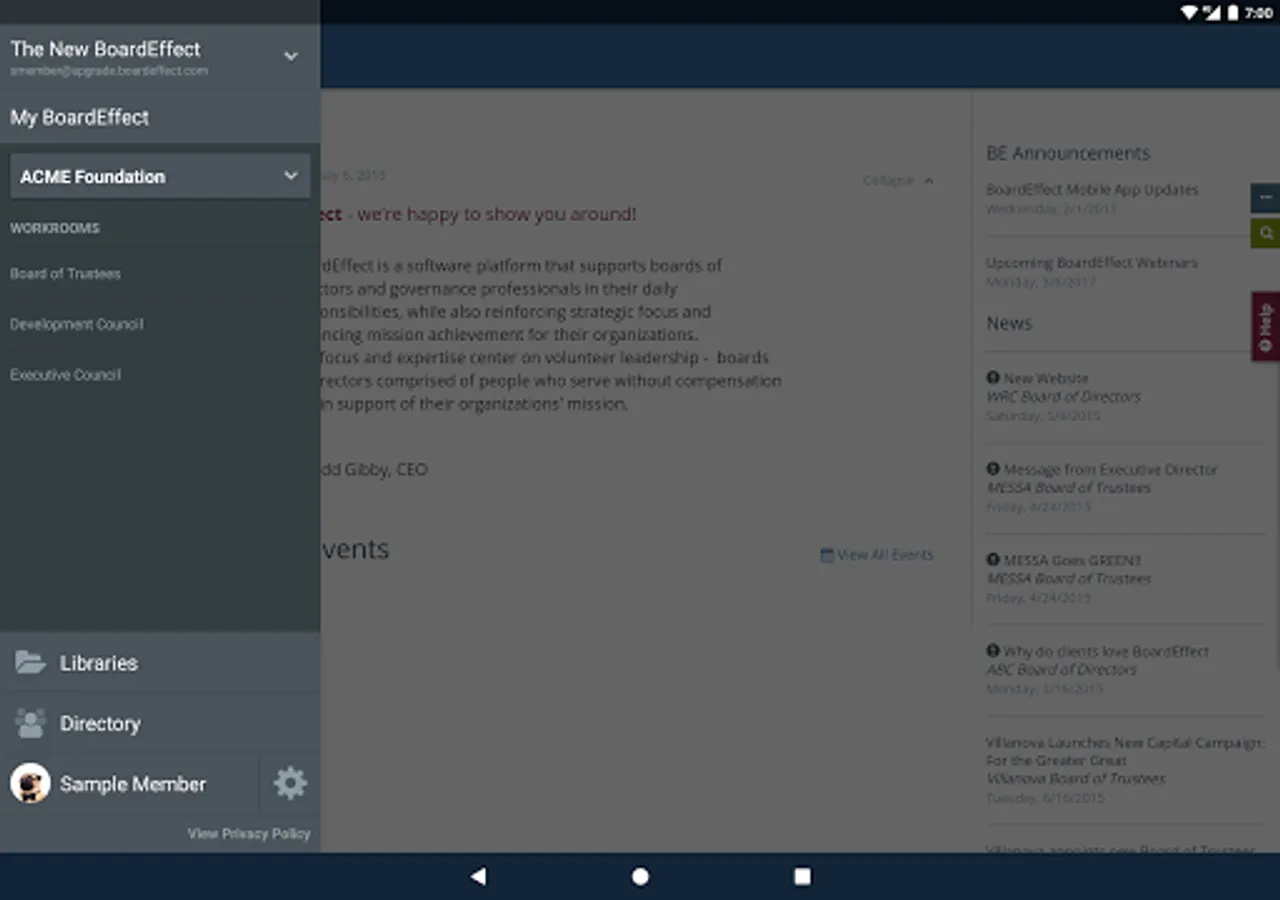Open the ACME Foundation dropdown
This screenshot has height=900, width=1280.
pyautogui.click(x=160, y=176)
